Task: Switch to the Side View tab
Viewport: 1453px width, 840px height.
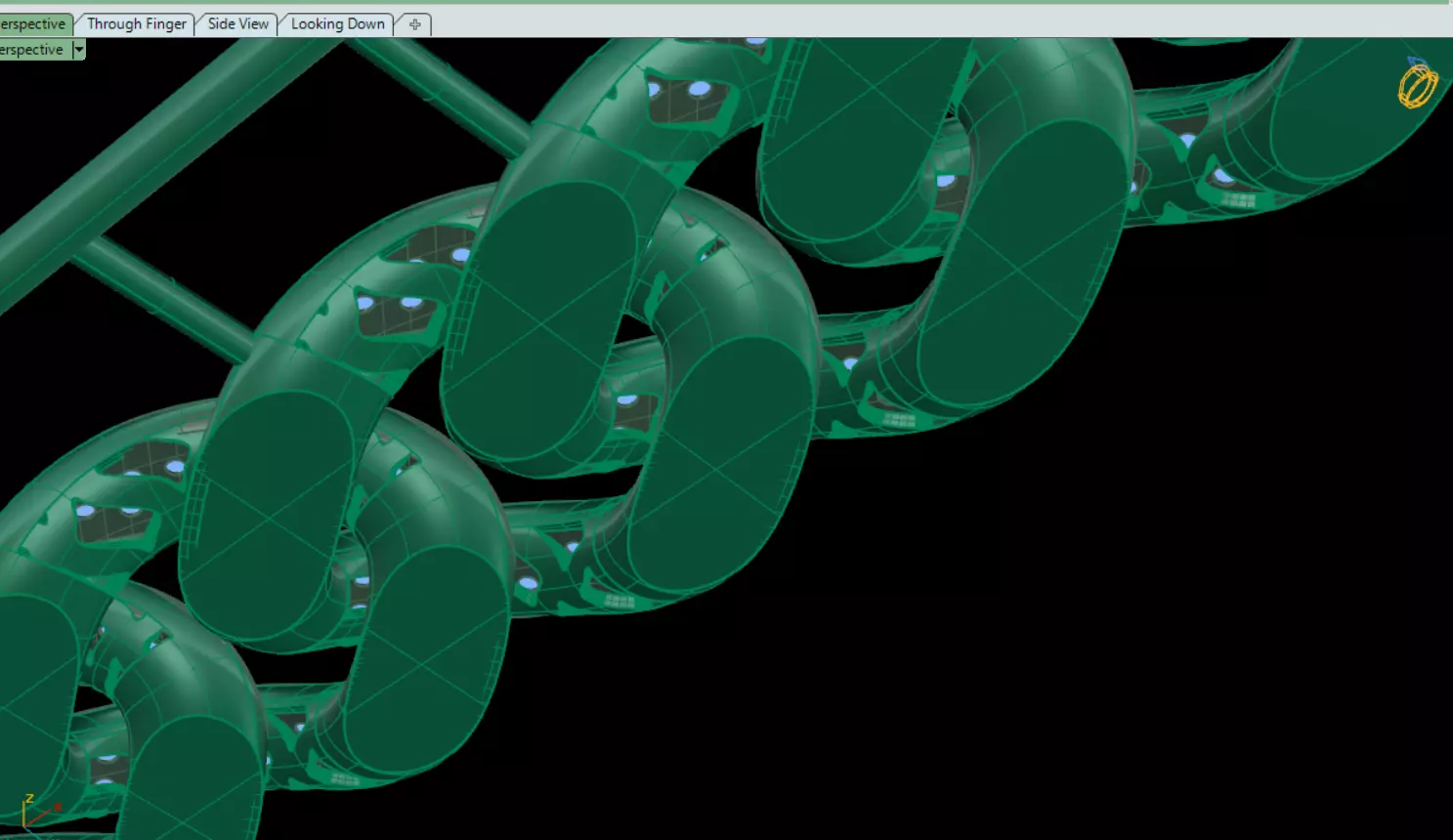Action: click(237, 24)
